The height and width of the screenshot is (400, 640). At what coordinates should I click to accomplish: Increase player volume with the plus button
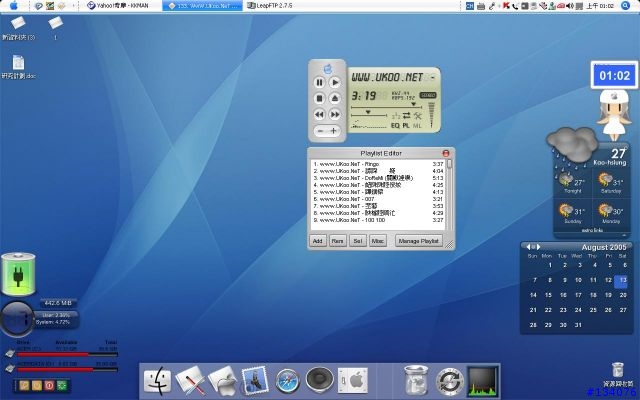tap(334, 131)
